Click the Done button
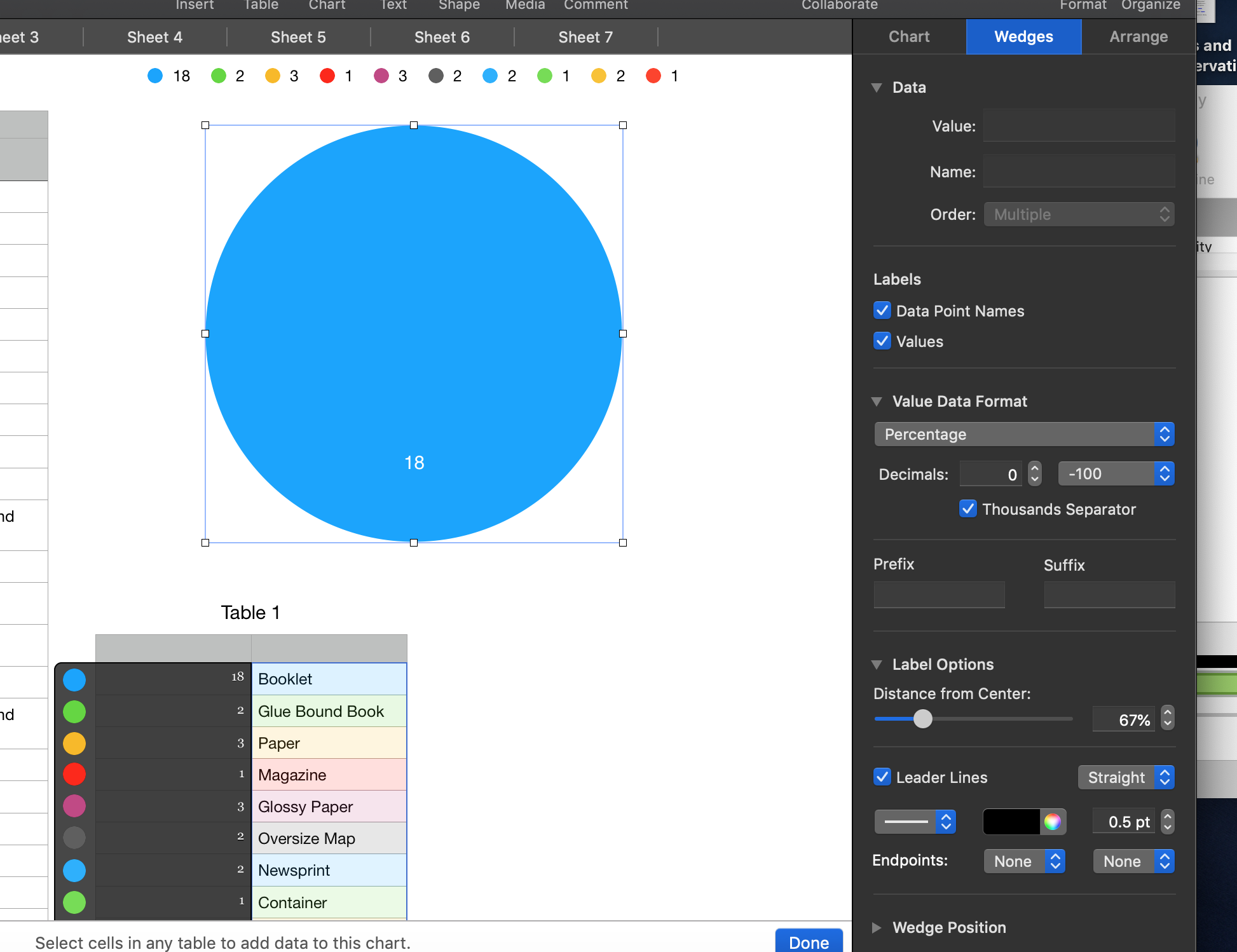Image resolution: width=1237 pixels, height=952 pixels. tap(808, 941)
